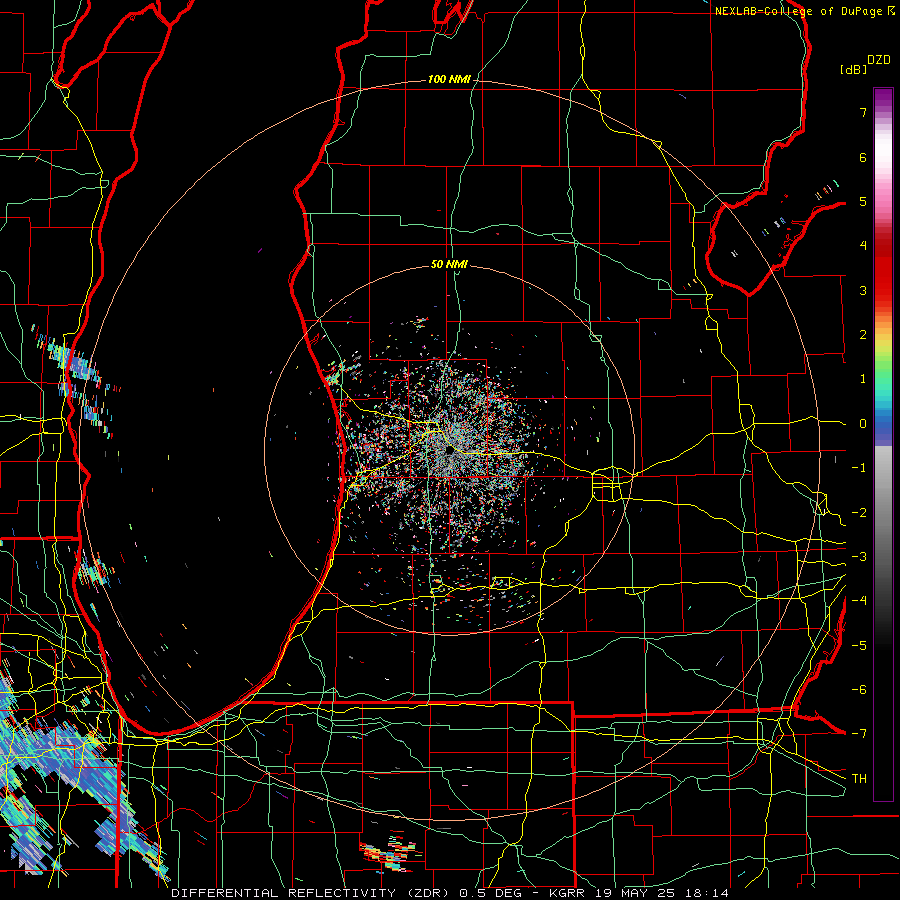Click the -5 value on the color scale
The image size is (900, 900).
click(859, 646)
